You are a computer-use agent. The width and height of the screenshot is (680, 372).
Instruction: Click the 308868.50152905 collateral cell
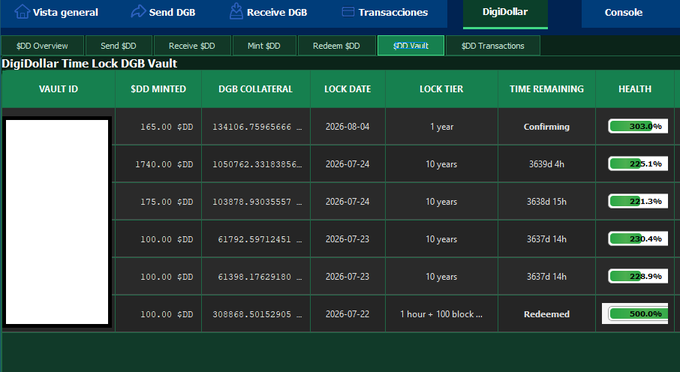point(256,314)
